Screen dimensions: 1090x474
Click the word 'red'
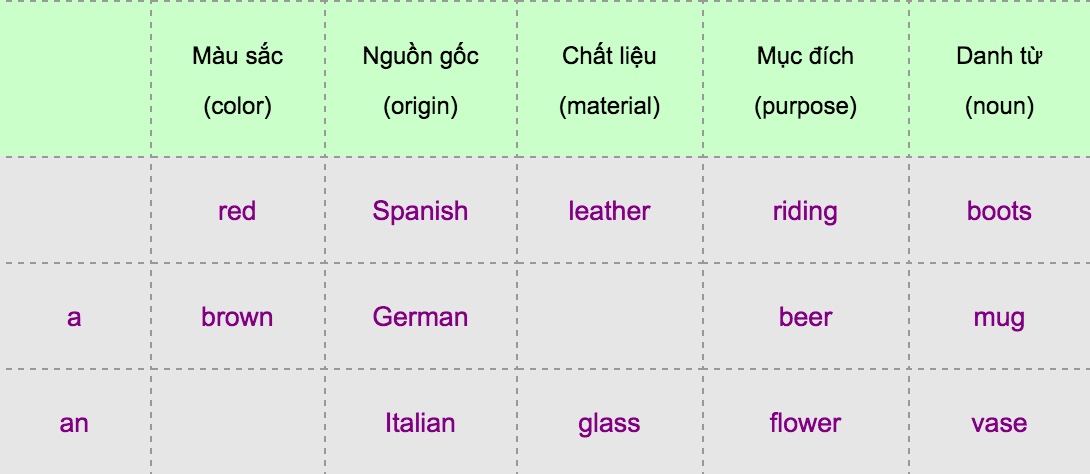click(237, 211)
